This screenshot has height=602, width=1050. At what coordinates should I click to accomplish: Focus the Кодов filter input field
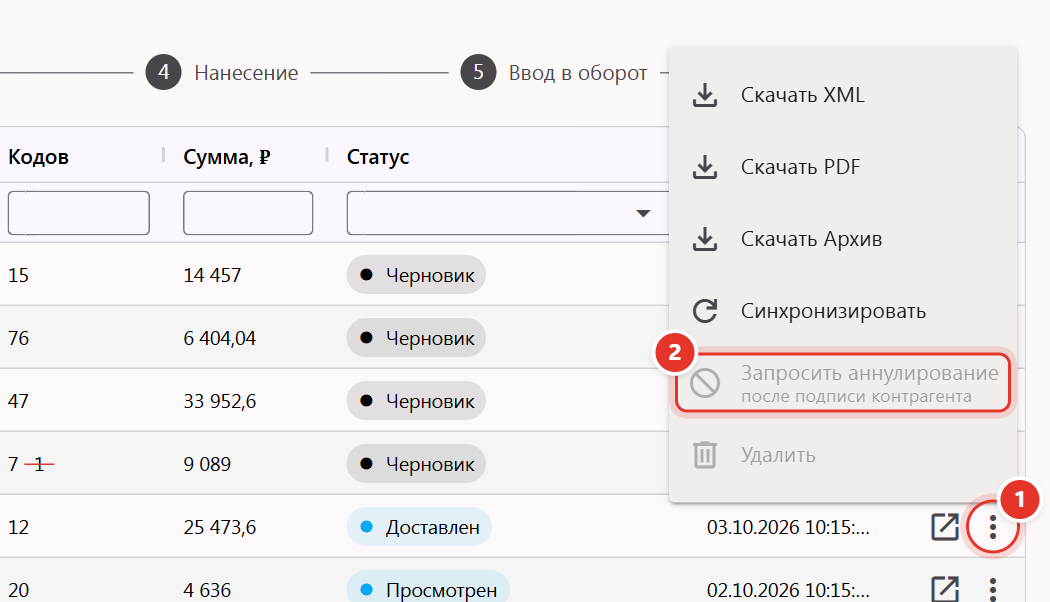(78, 213)
